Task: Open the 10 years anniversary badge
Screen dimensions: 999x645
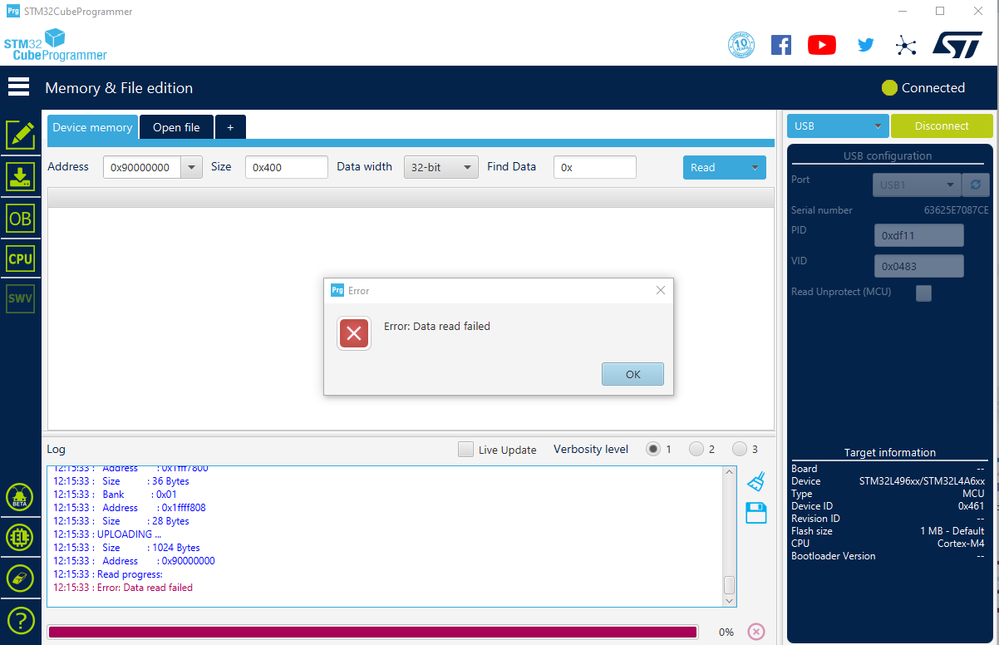Action: coord(741,45)
